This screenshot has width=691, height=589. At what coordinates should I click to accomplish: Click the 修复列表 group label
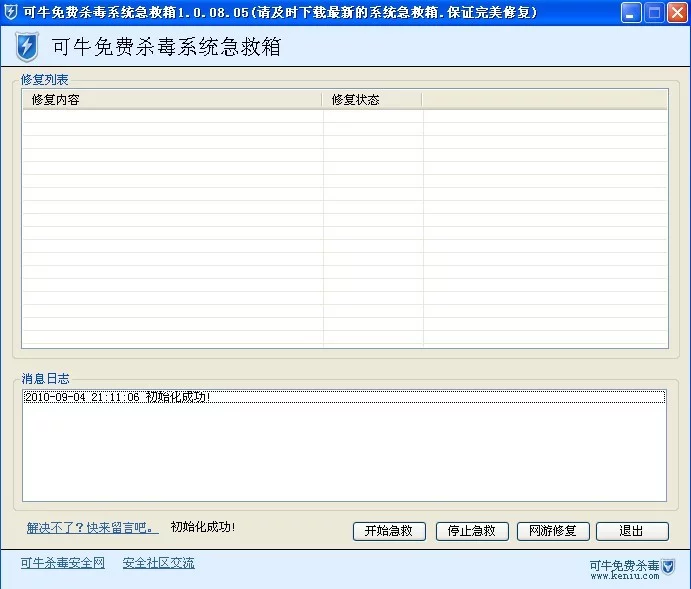(45, 80)
